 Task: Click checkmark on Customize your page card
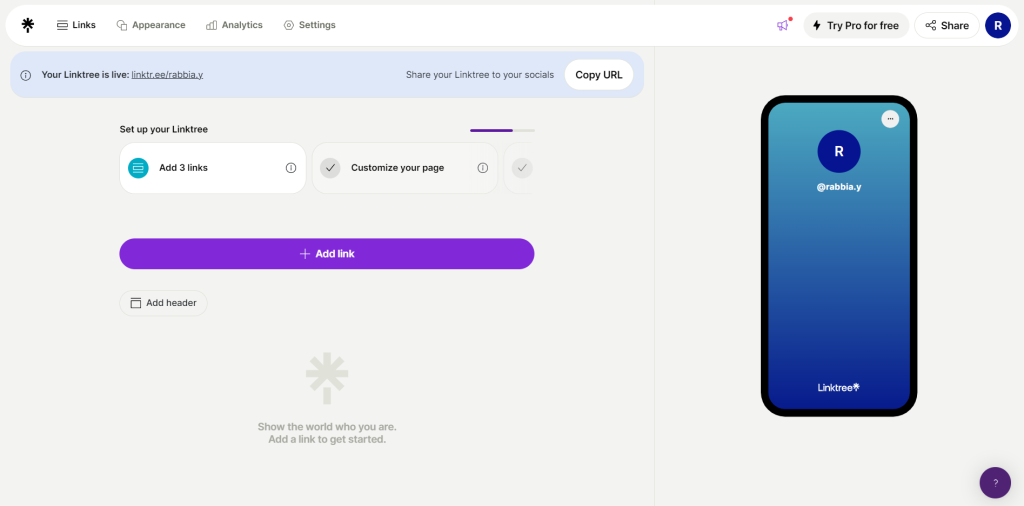pos(330,168)
